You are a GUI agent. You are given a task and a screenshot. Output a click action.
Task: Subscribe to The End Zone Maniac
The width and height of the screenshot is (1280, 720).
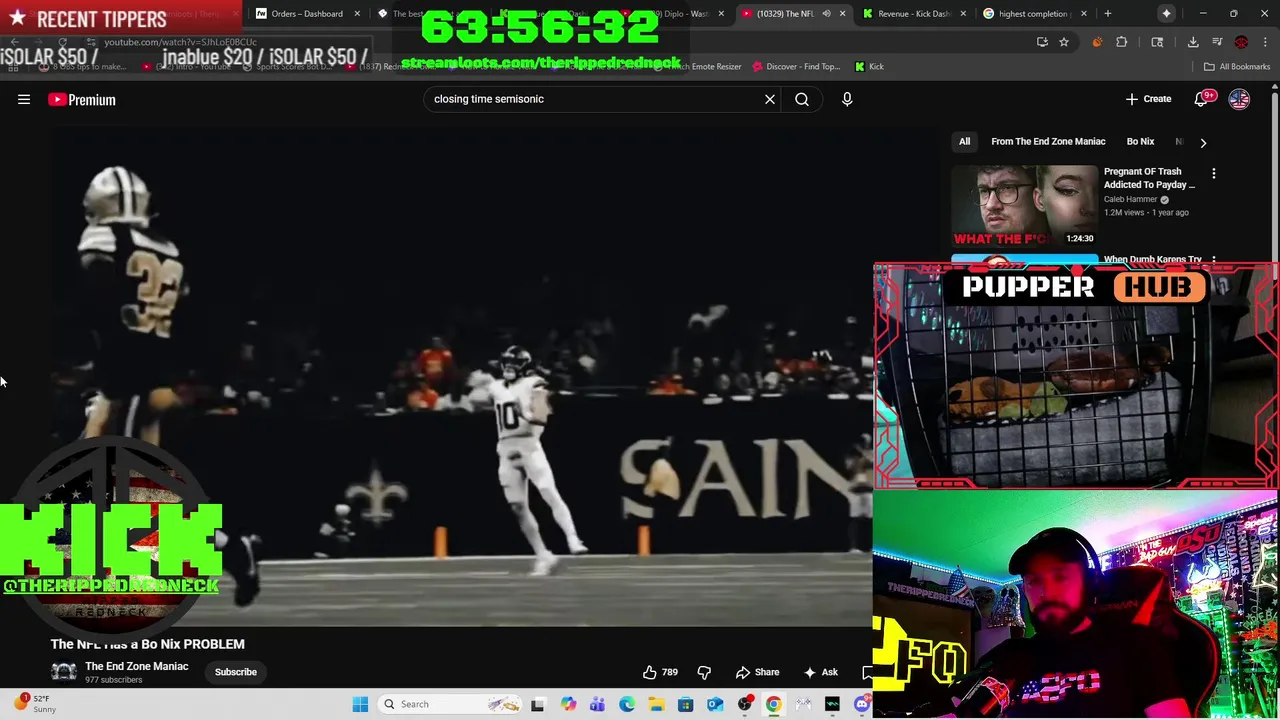[x=236, y=672]
